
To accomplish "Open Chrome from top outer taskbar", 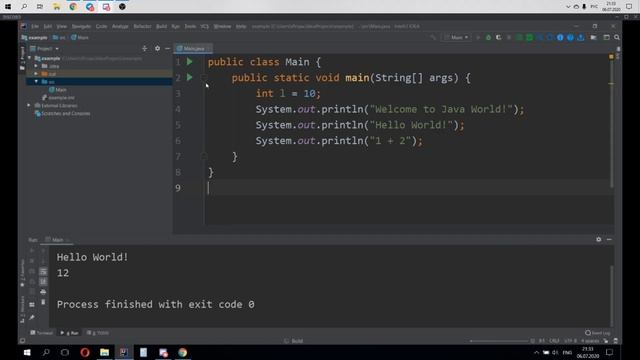I will point(73,7).
